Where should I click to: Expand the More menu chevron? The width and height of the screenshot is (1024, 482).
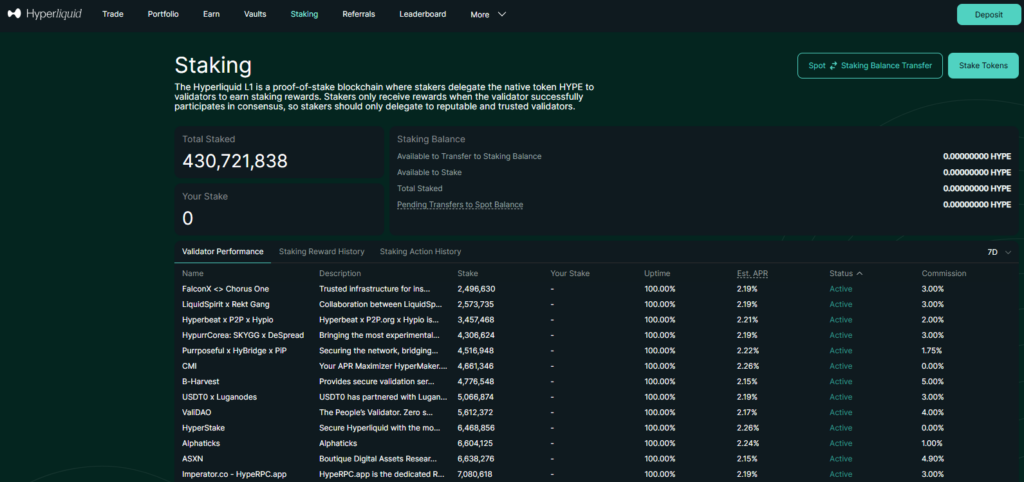point(502,15)
